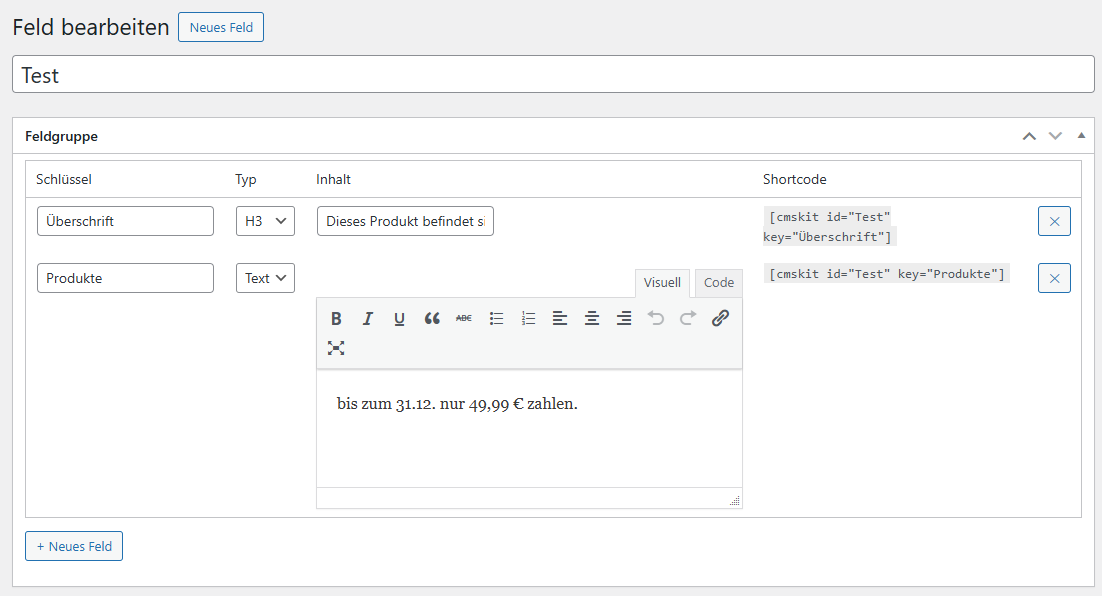Image resolution: width=1102 pixels, height=596 pixels.
Task: Click the underline formatting icon
Action: [x=400, y=319]
